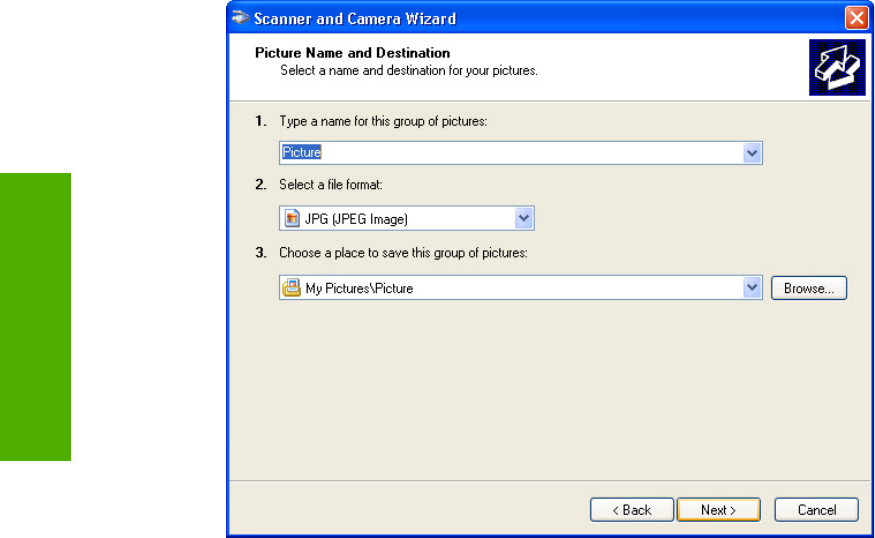Click the scanner icon in the title bar
Viewport: 875px width, 538px height.
pos(240,18)
